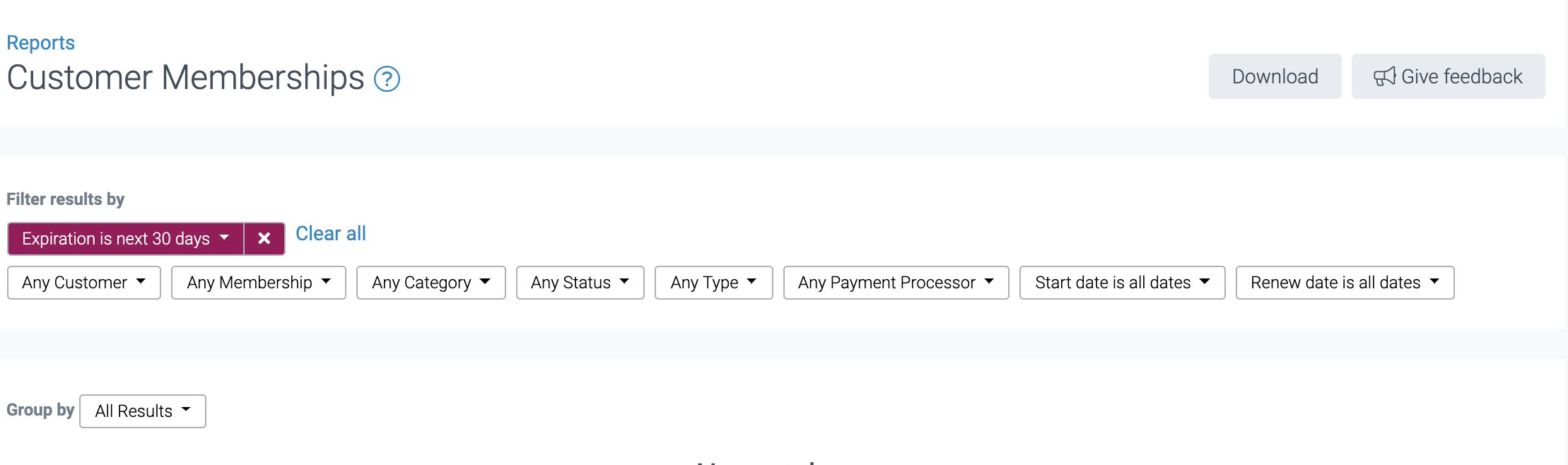
Task: Open Renew date is all dates filter
Action: click(1345, 283)
